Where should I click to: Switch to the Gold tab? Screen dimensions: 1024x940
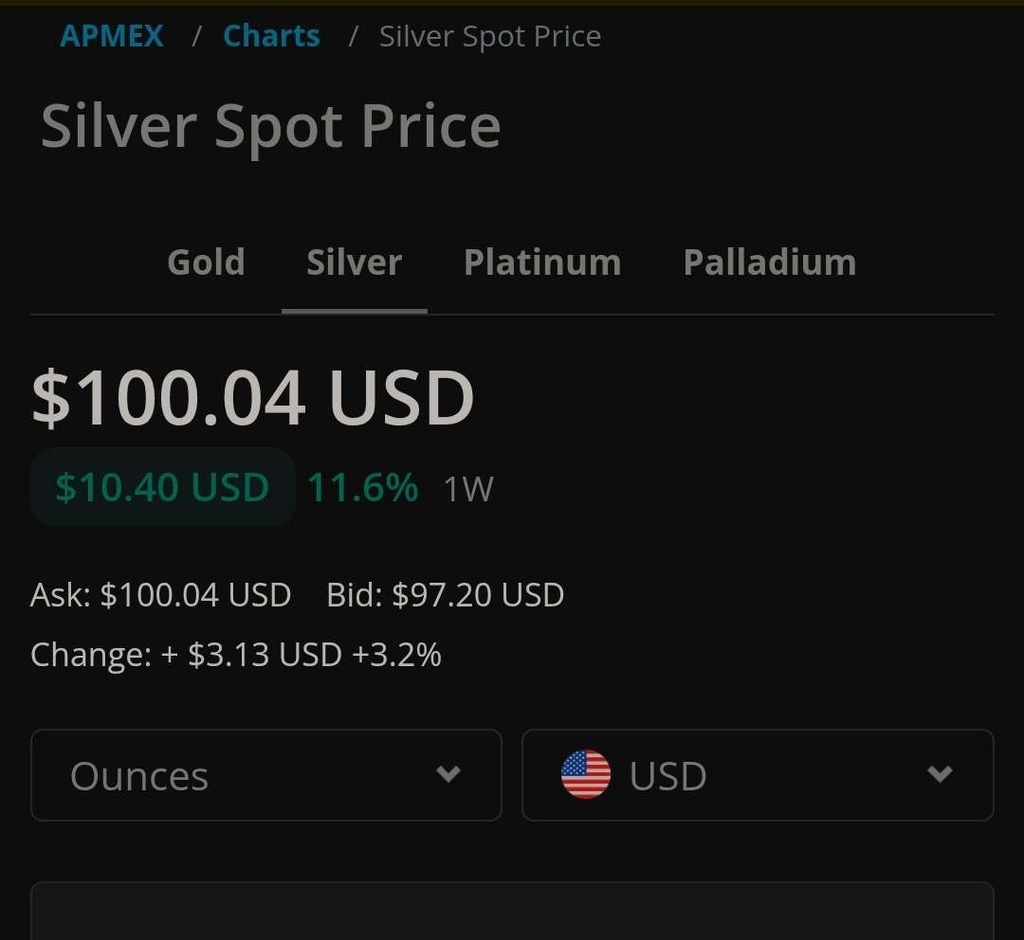tap(206, 262)
